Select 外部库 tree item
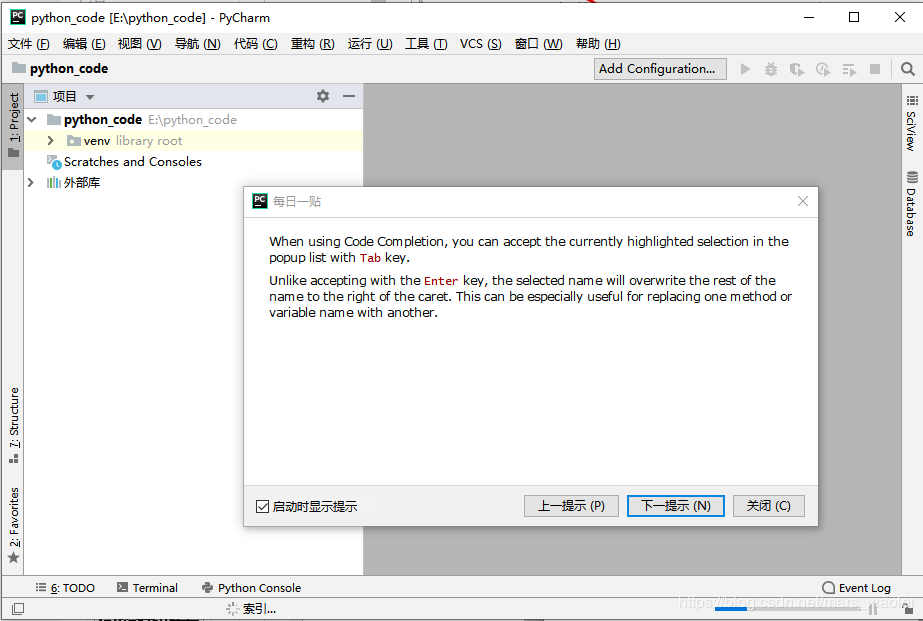 (82, 182)
